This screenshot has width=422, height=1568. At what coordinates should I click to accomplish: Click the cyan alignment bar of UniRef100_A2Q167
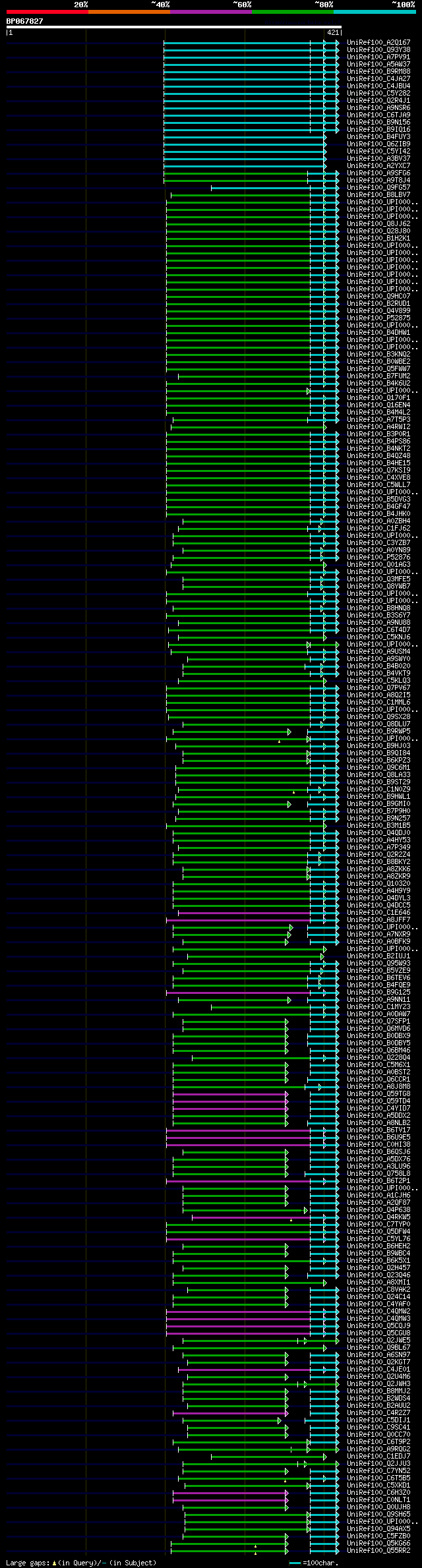click(x=252, y=43)
